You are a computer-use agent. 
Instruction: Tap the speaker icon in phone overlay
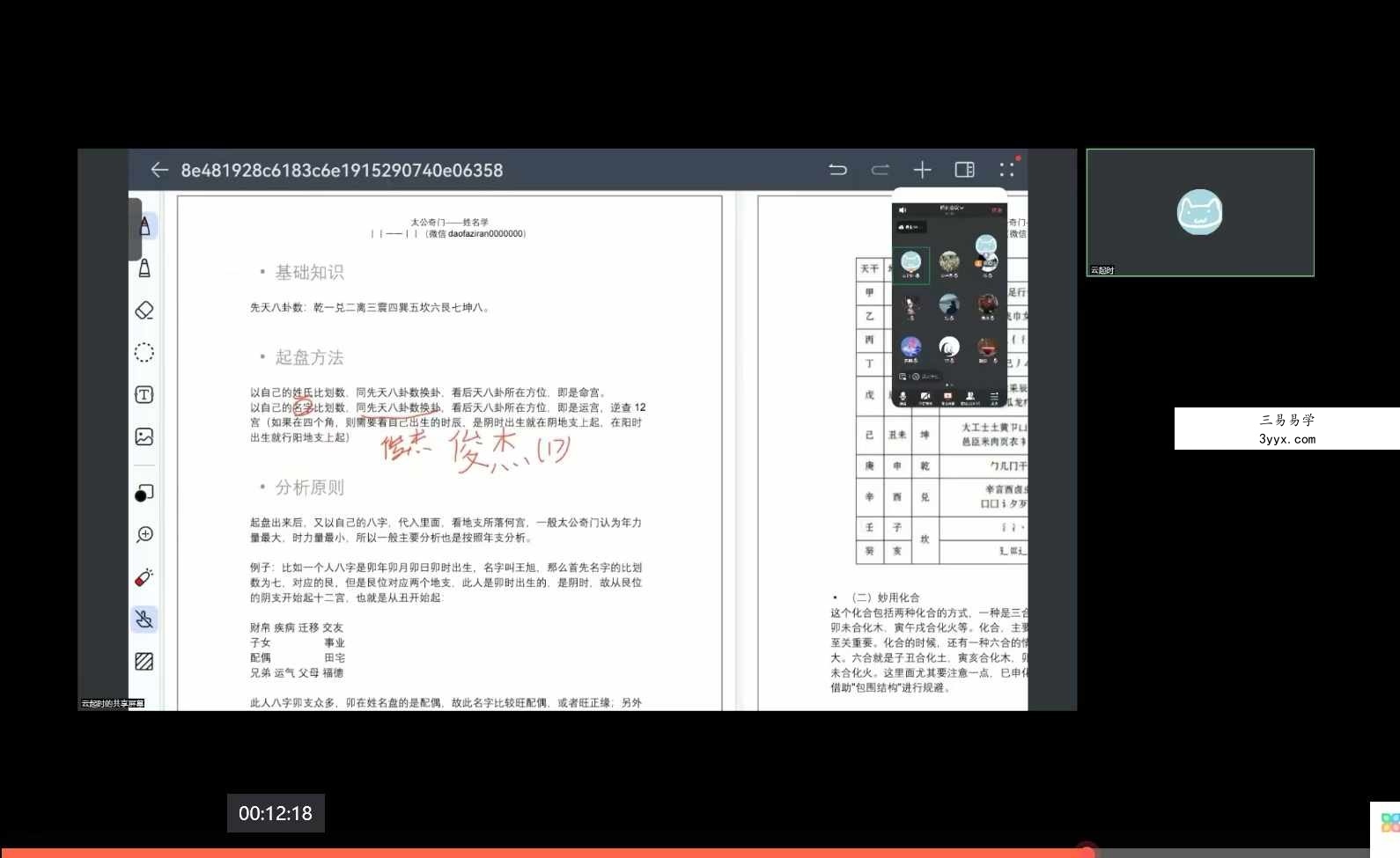click(x=903, y=210)
